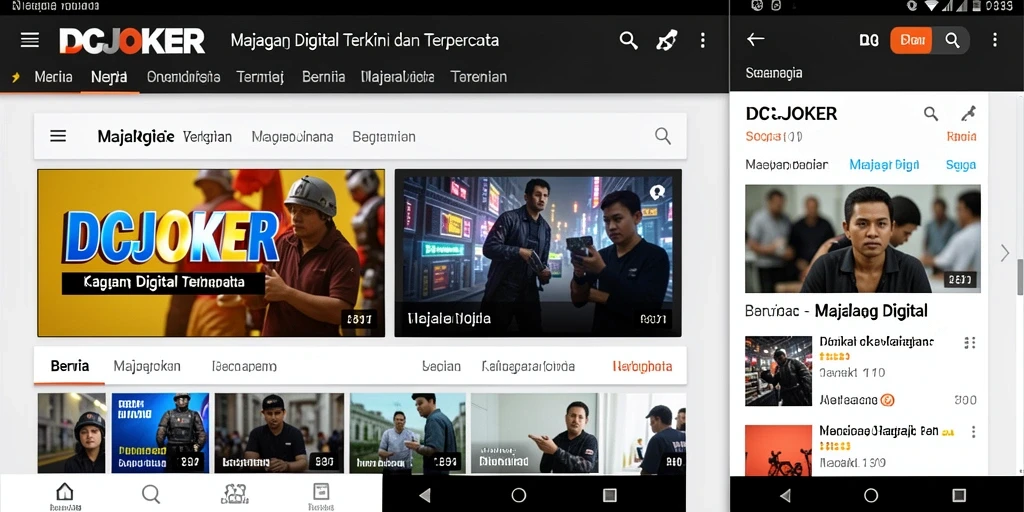
Task: Open the hamburger menu next to Majalgiae
Action: pos(58,136)
